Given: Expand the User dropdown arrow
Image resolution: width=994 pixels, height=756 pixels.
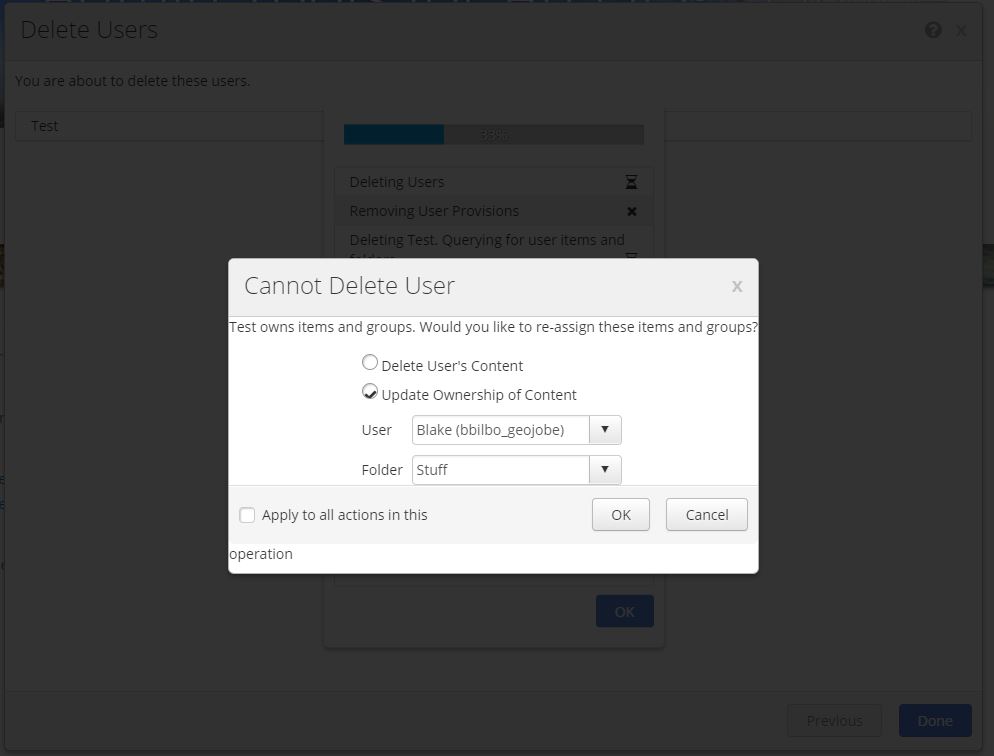Looking at the screenshot, I should [x=605, y=430].
